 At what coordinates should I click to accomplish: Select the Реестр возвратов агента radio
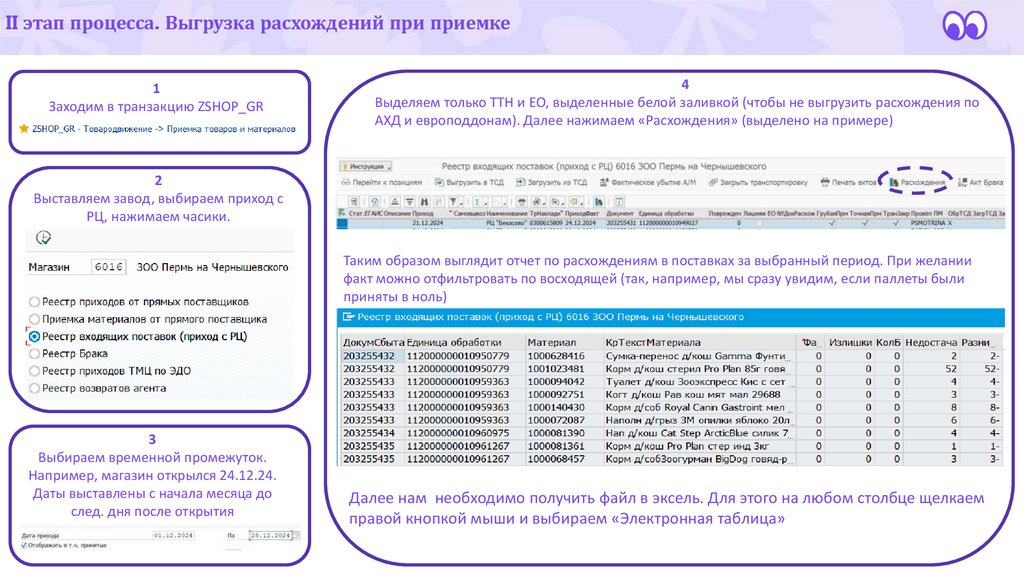34,388
